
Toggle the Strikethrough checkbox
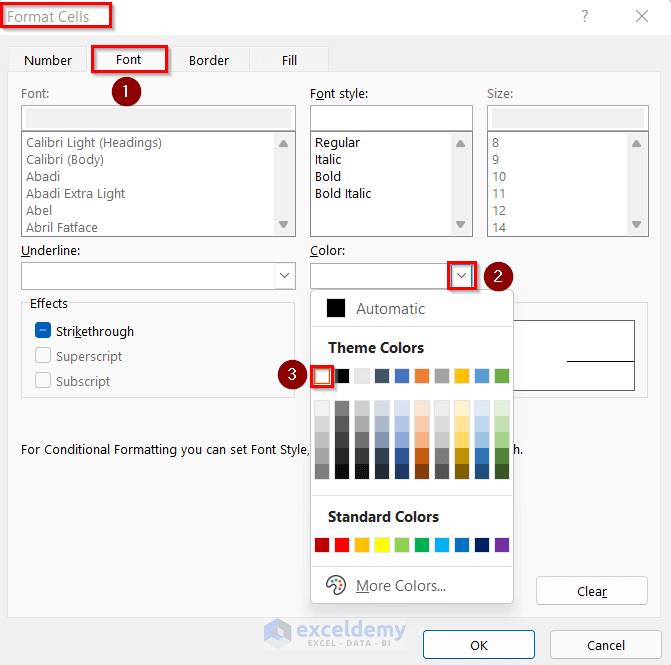[x=43, y=330]
